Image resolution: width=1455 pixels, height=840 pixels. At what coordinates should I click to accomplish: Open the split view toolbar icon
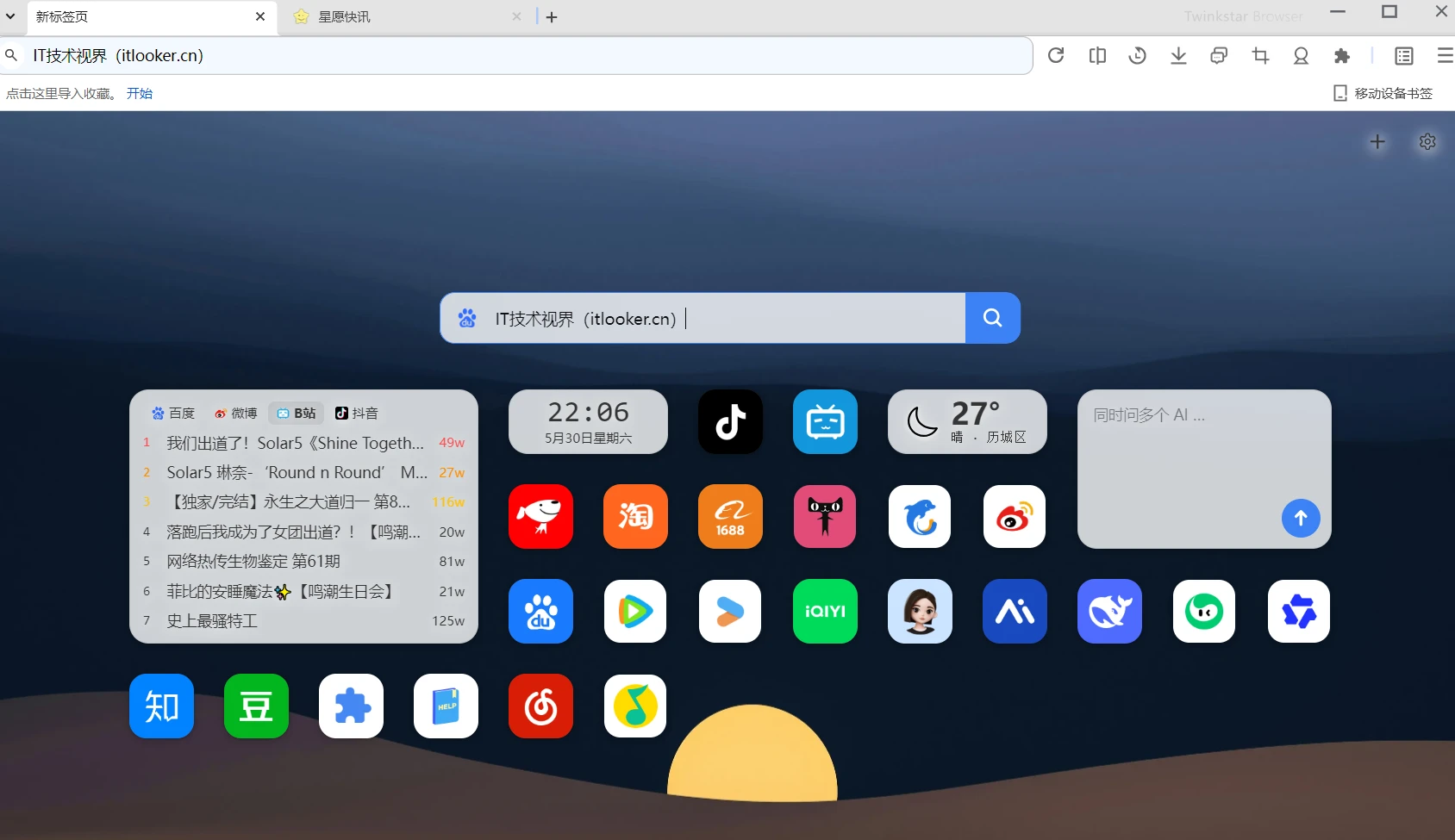pyautogui.click(x=1097, y=56)
